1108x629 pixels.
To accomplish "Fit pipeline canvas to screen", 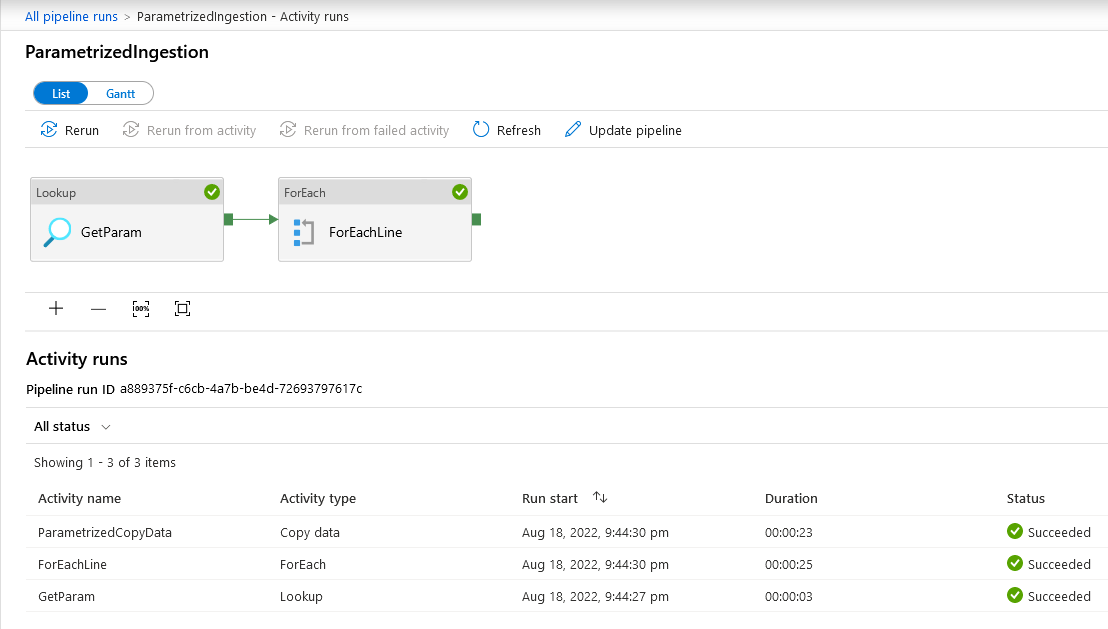I will (x=182, y=309).
